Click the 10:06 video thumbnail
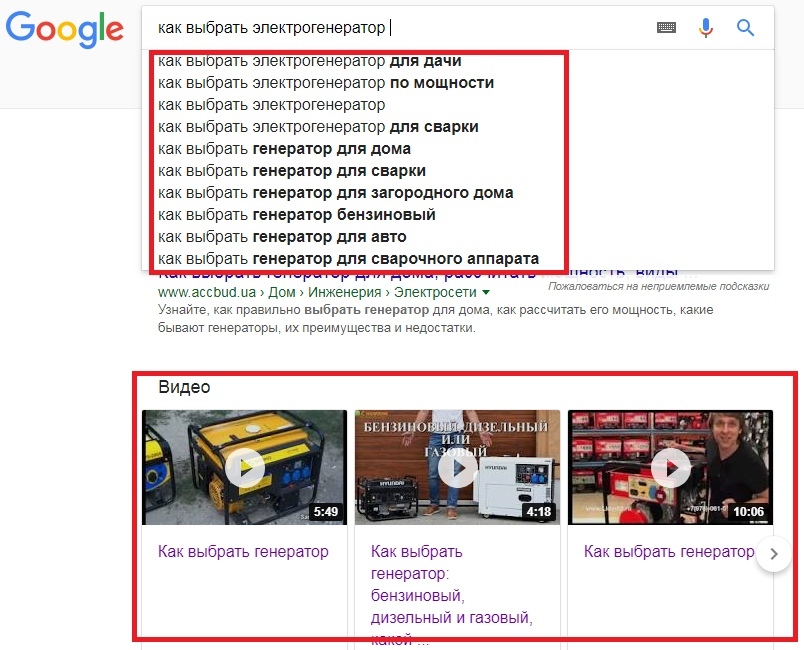804x650 pixels. point(670,468)
